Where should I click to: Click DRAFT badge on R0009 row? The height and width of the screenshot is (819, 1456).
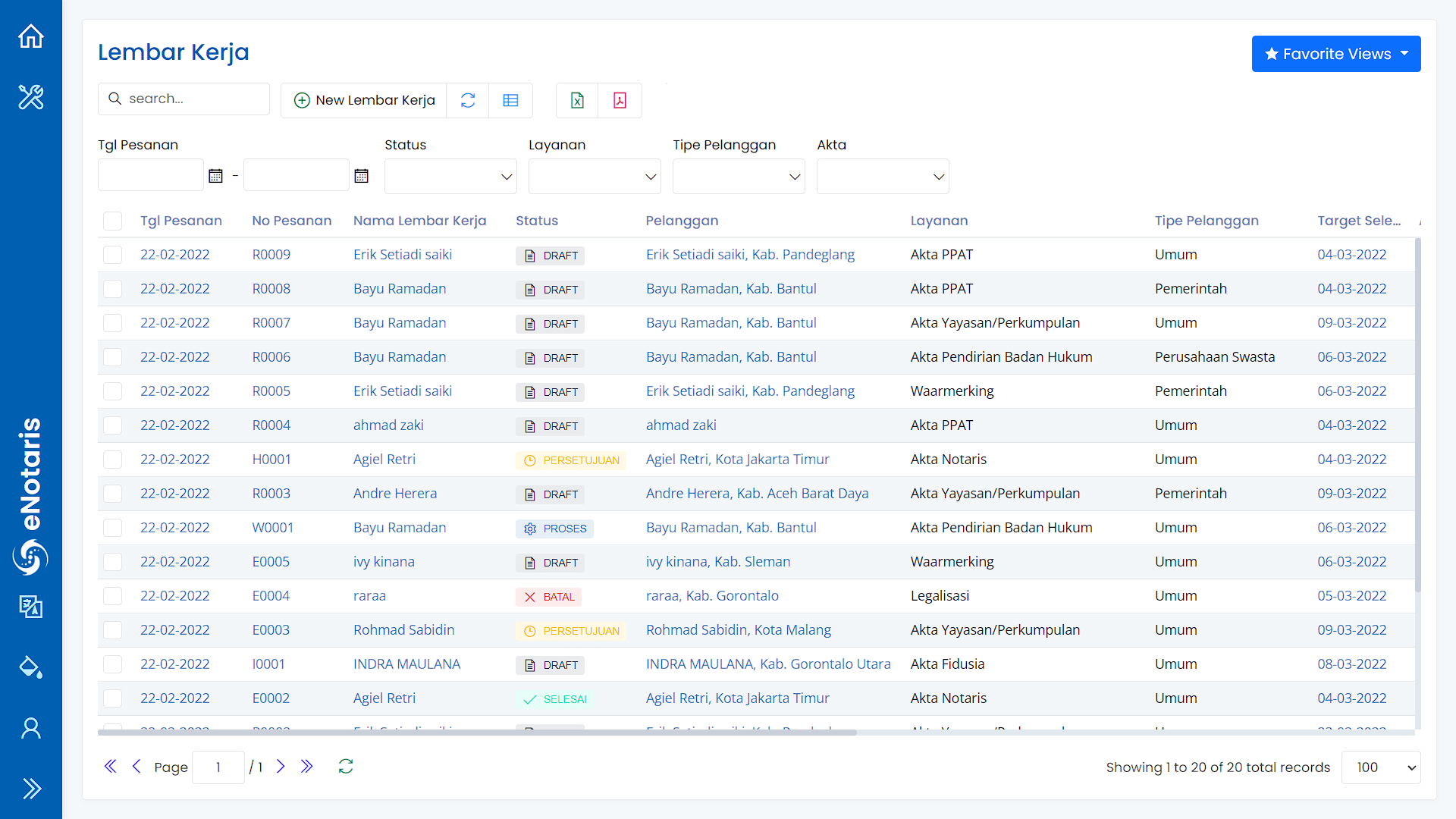tap(550, 256)
